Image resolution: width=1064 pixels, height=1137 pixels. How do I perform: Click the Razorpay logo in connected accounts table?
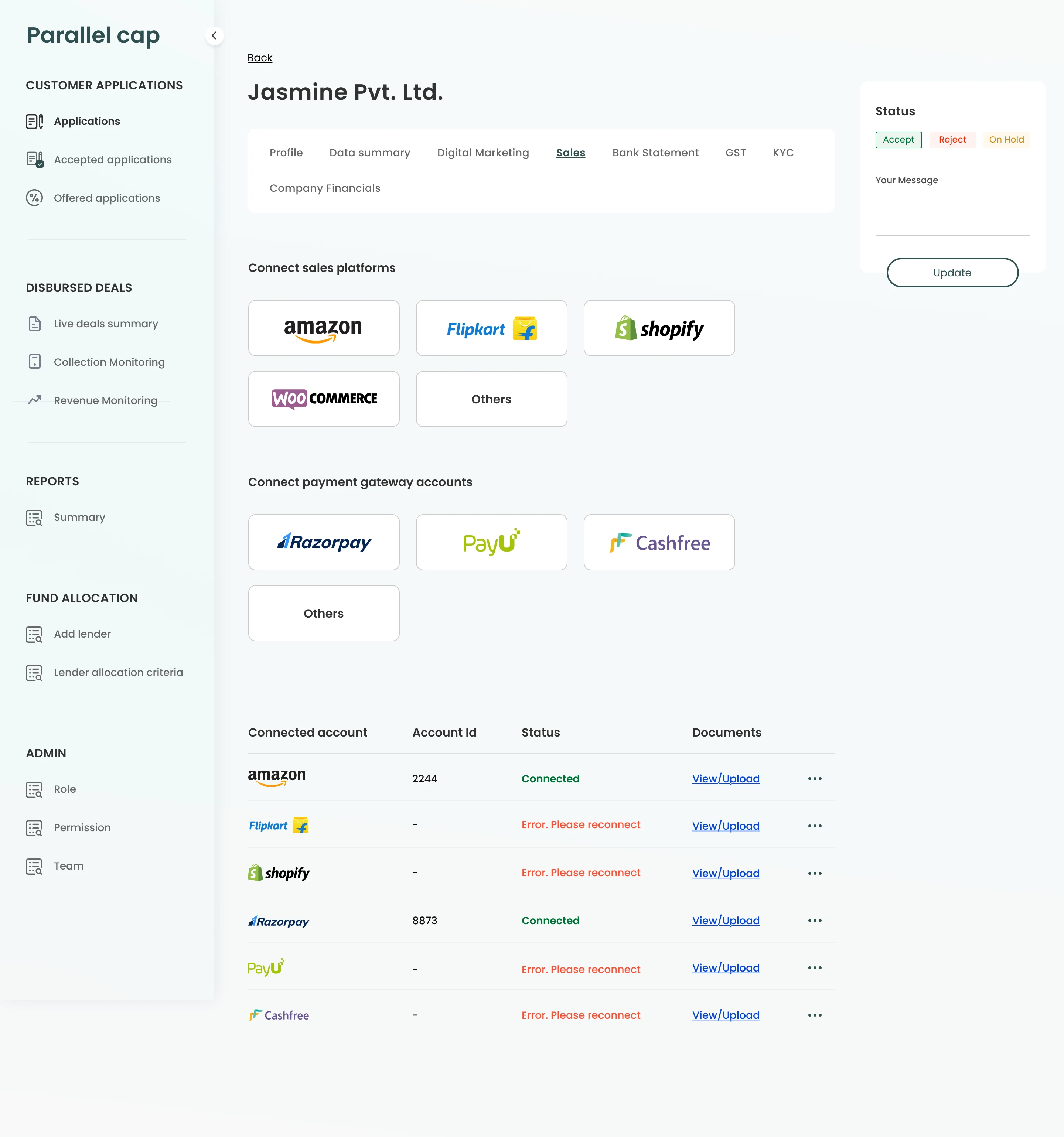(279, 921)
